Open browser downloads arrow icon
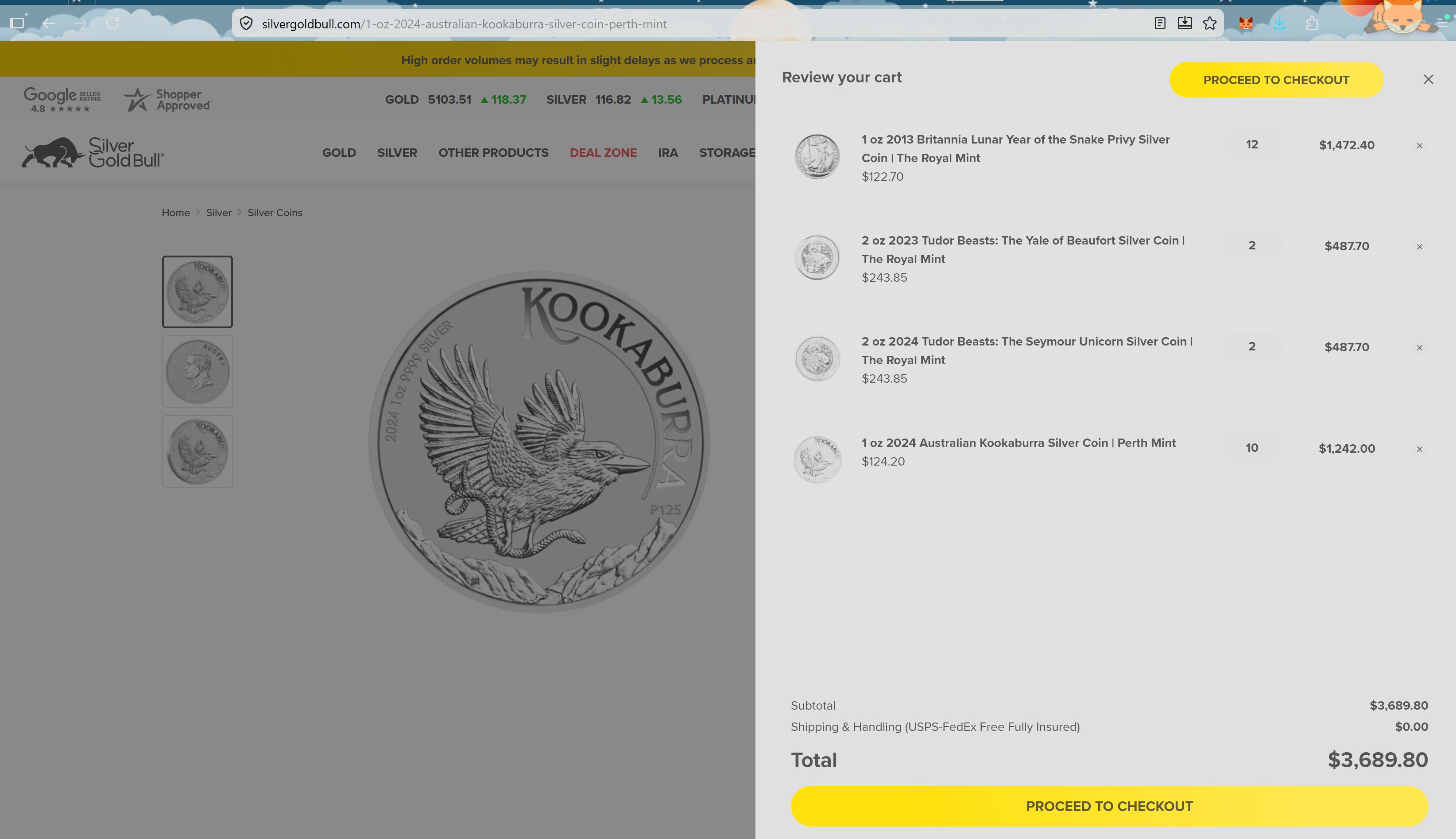The height and width of the screenshot is (839, 1456). tap(1279, 23)
